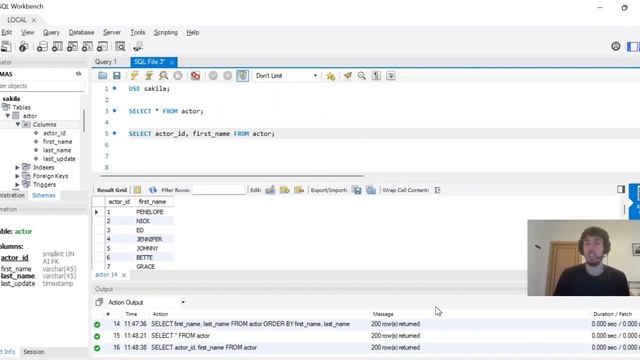Save the script using the floppy disk icon
The image size is (640, 360).
pyautogui.click(x=117, y=76)
